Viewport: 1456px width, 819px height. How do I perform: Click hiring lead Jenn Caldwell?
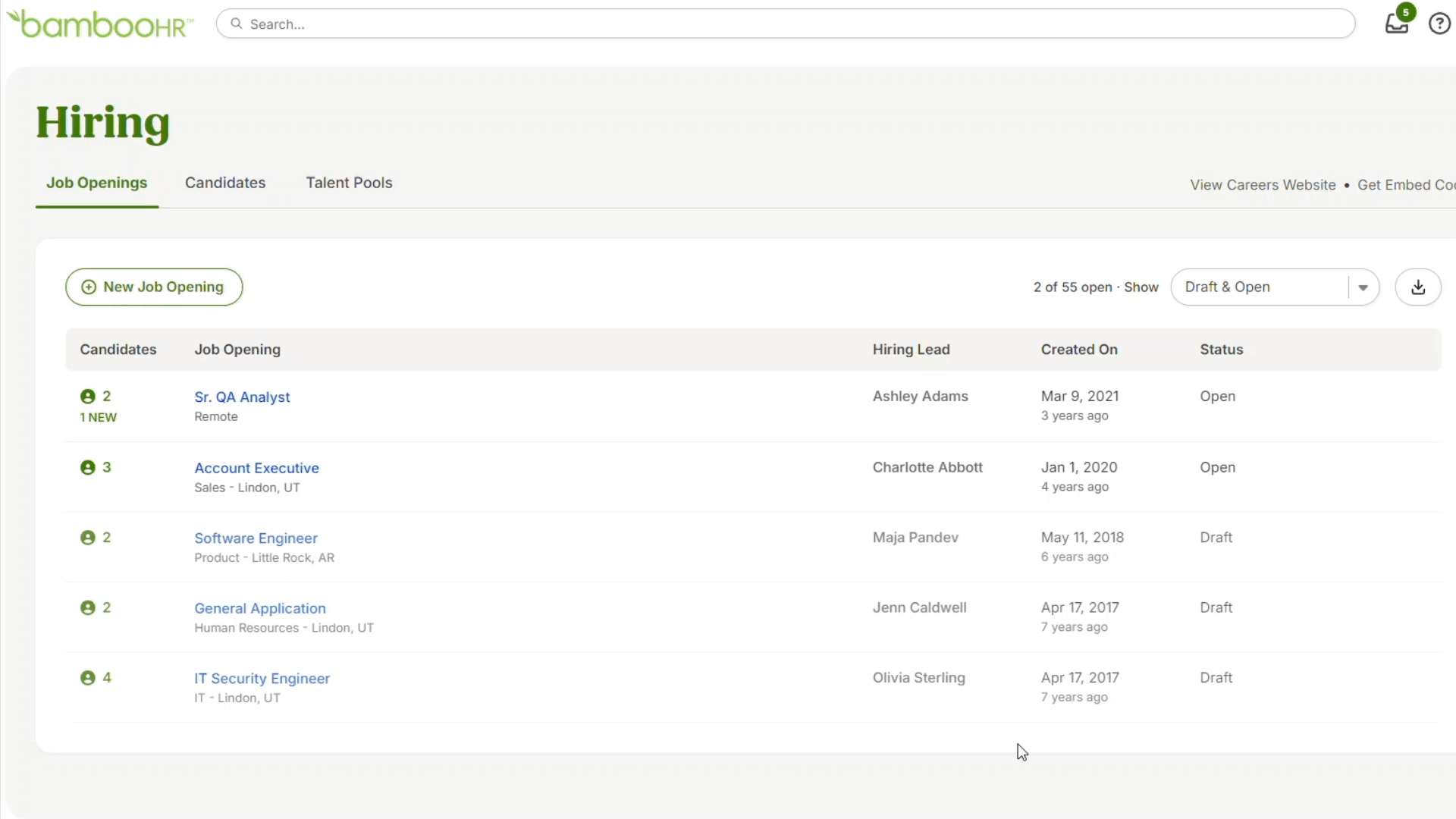pos(919,607)
